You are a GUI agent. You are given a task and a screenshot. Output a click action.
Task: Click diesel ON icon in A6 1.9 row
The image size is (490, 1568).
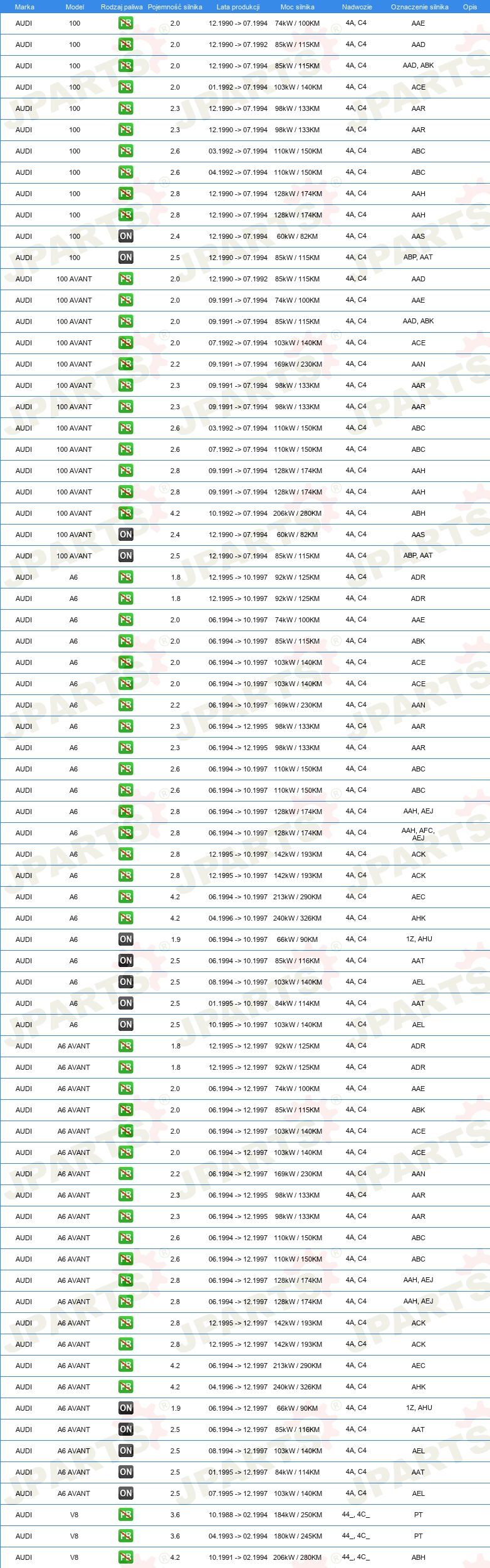(x=125, y=939)
